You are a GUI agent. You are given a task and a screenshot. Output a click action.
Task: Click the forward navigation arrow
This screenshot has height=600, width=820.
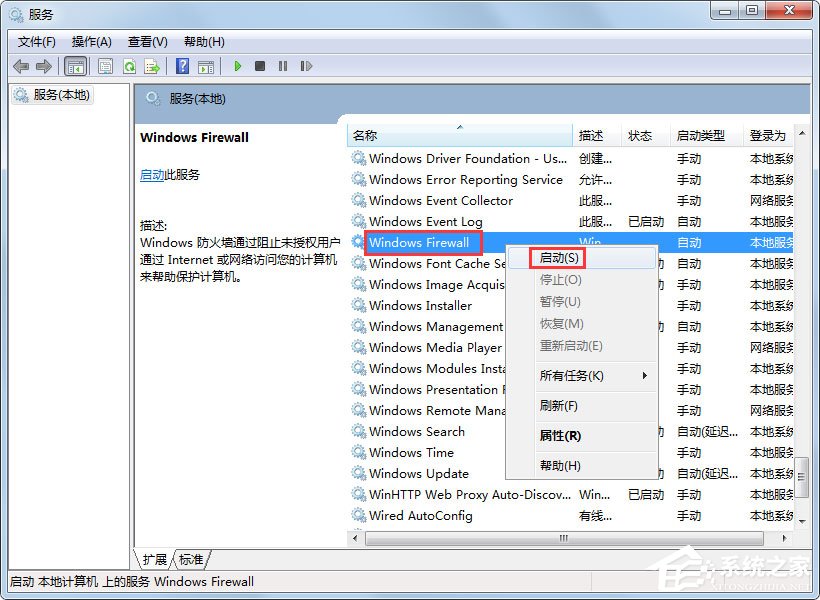43,66
